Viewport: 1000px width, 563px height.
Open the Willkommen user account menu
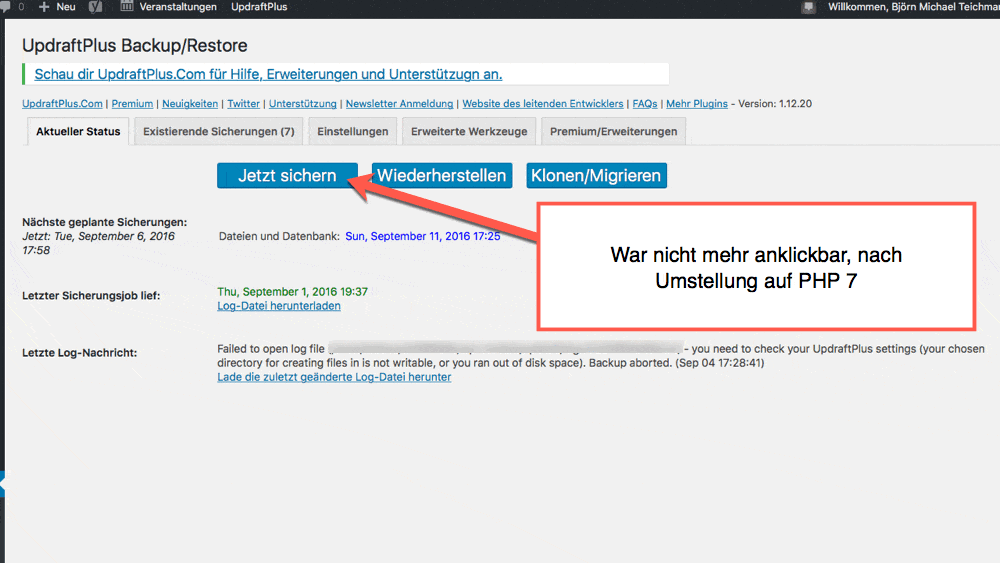click(913, 7)
